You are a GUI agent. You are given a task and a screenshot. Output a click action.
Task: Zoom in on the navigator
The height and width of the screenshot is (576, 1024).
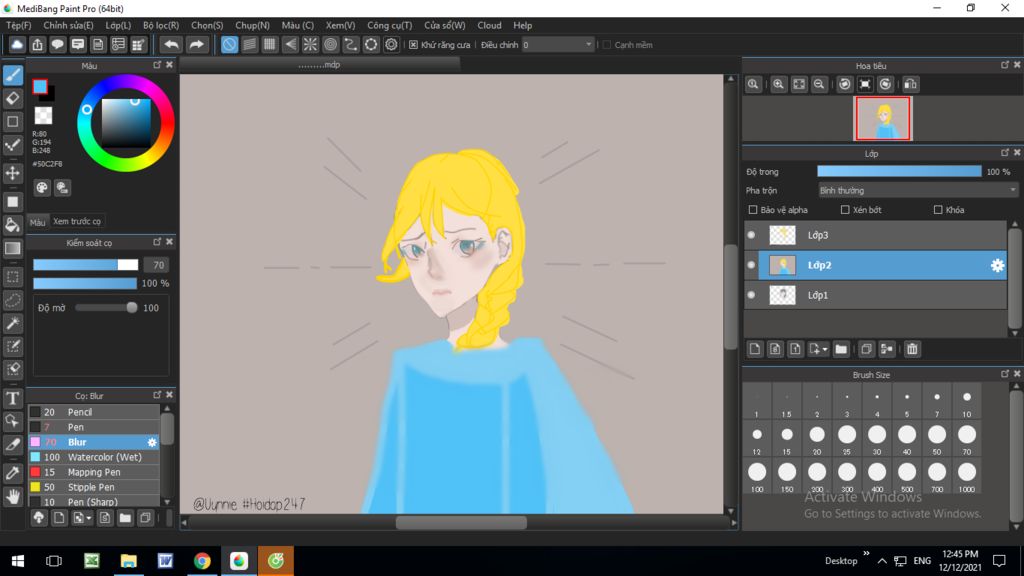tap(778, 84)
